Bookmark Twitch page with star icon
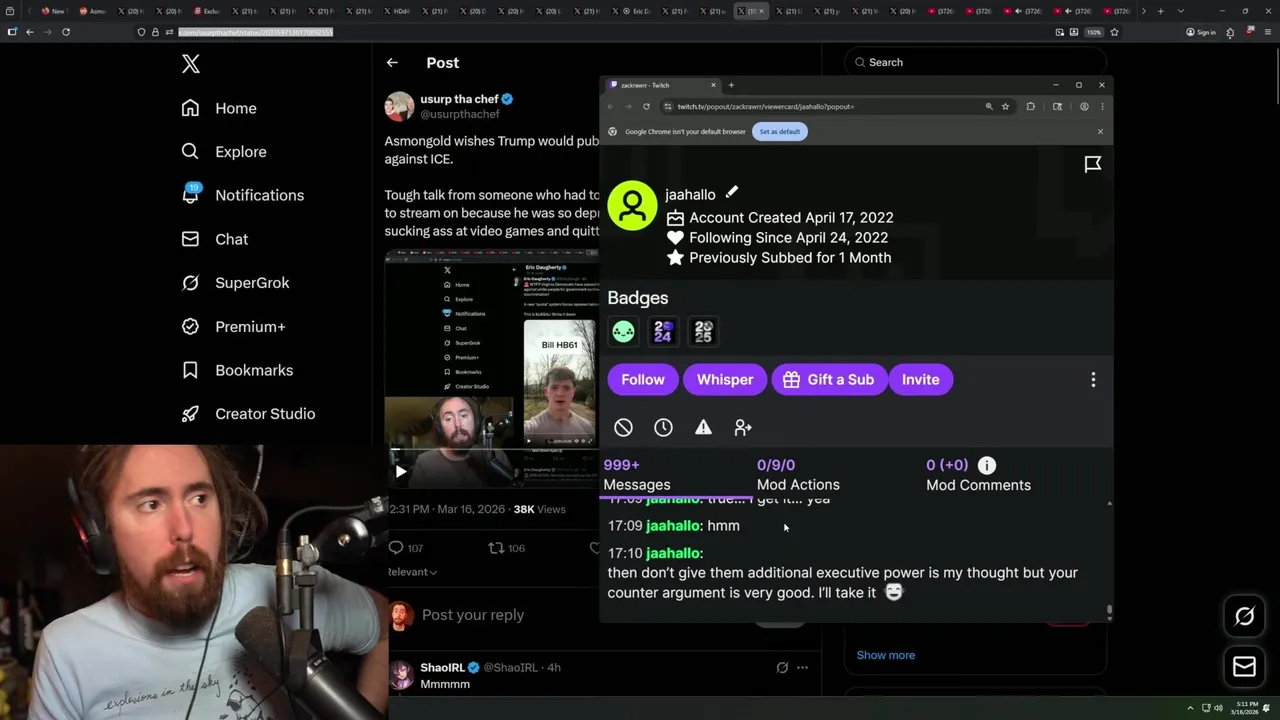Viewport: 1280px width, 720px height. [x=1005, y=106]
